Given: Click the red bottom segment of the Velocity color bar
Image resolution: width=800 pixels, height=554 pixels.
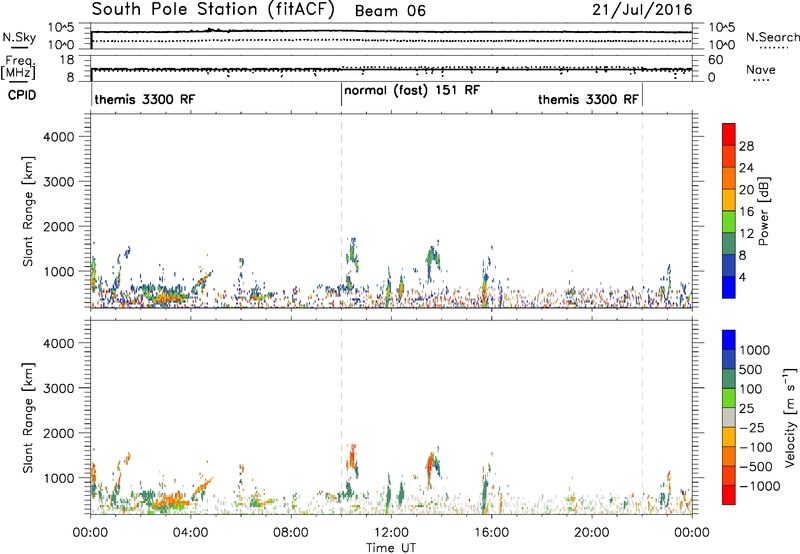Looking at the screenshot, I should click(729, 495).
